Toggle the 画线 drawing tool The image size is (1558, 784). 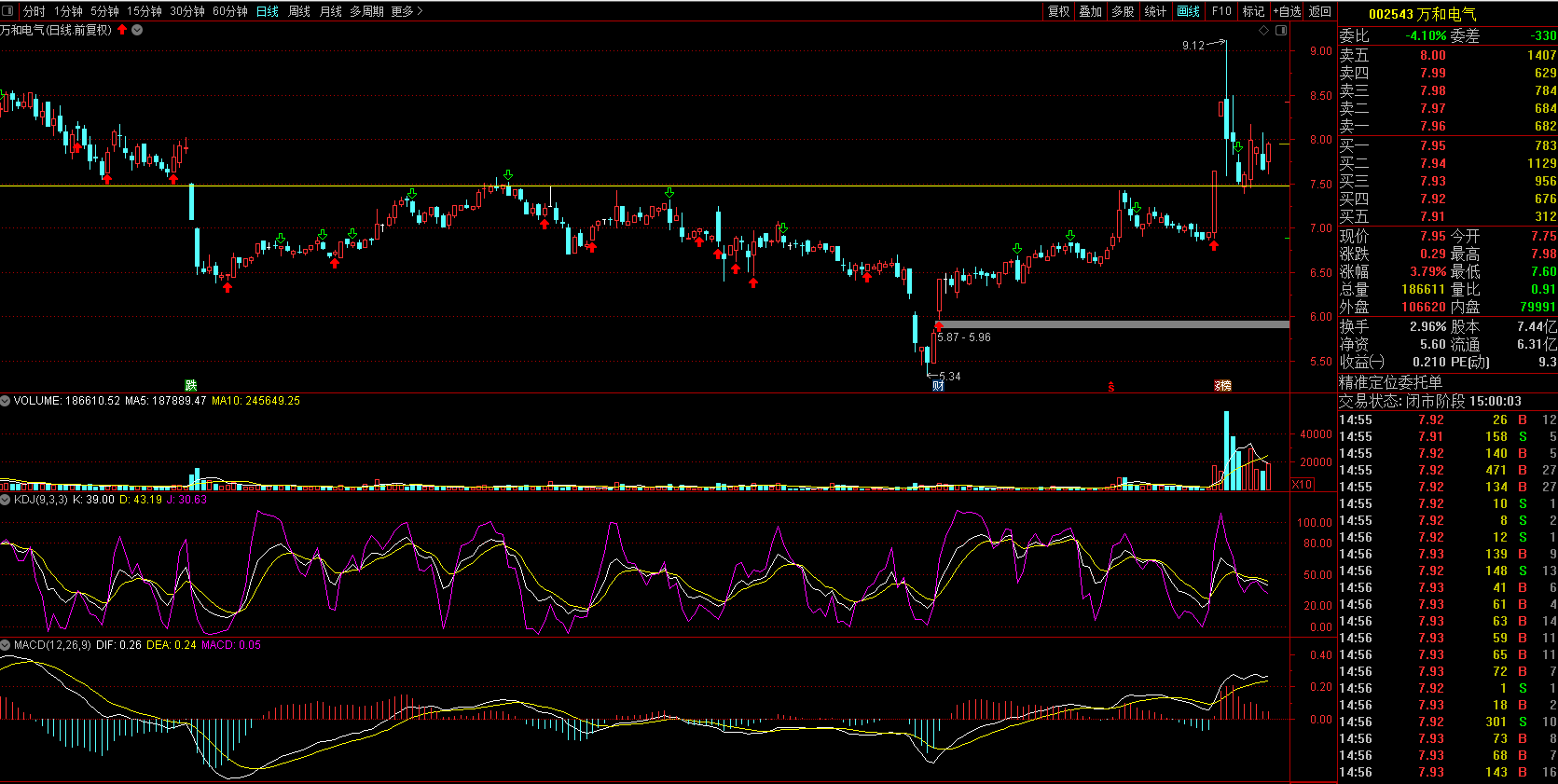(1189, 11)
